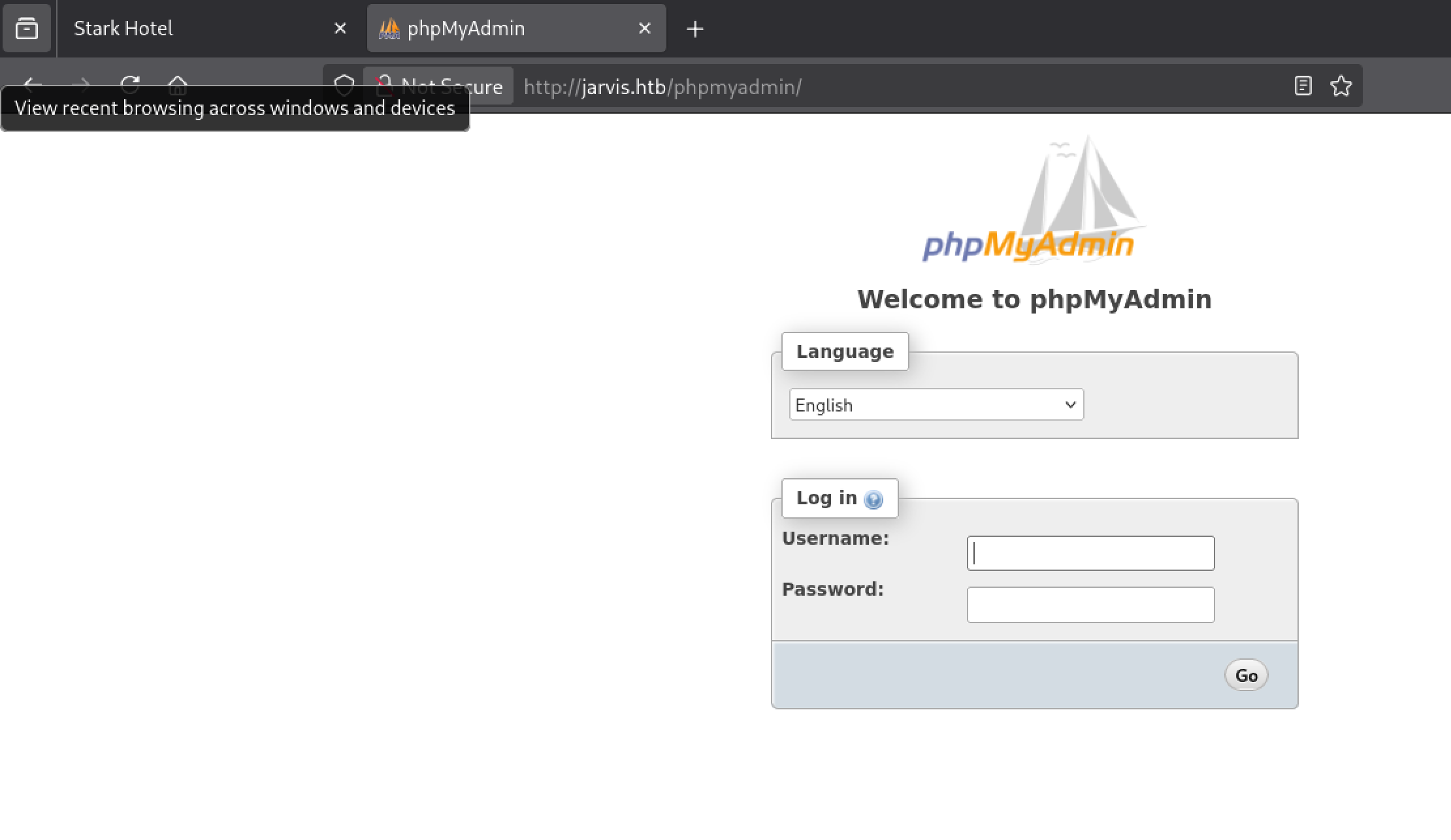1451x840 pixels.
Task: Click the Welcome to phpMyAdmin heading
Action: click(x=1034, y=299)
